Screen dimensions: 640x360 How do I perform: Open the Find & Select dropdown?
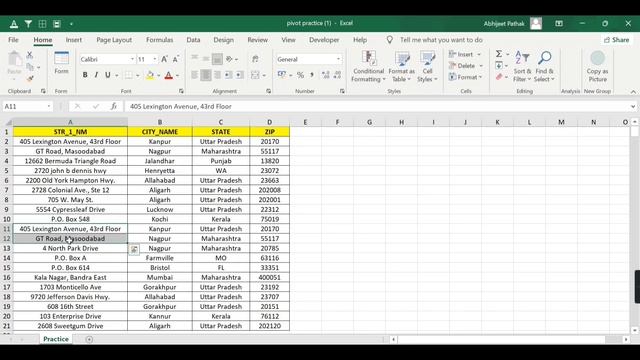click(544, 67)
